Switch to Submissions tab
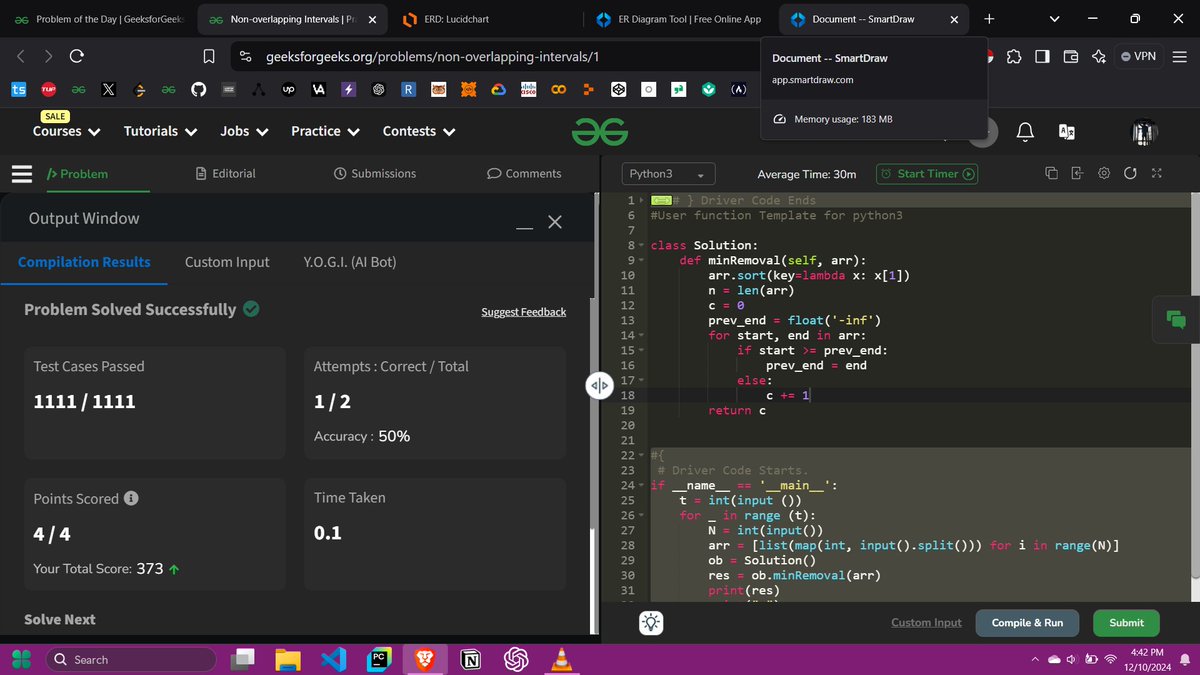 click(x=375, y=173)
